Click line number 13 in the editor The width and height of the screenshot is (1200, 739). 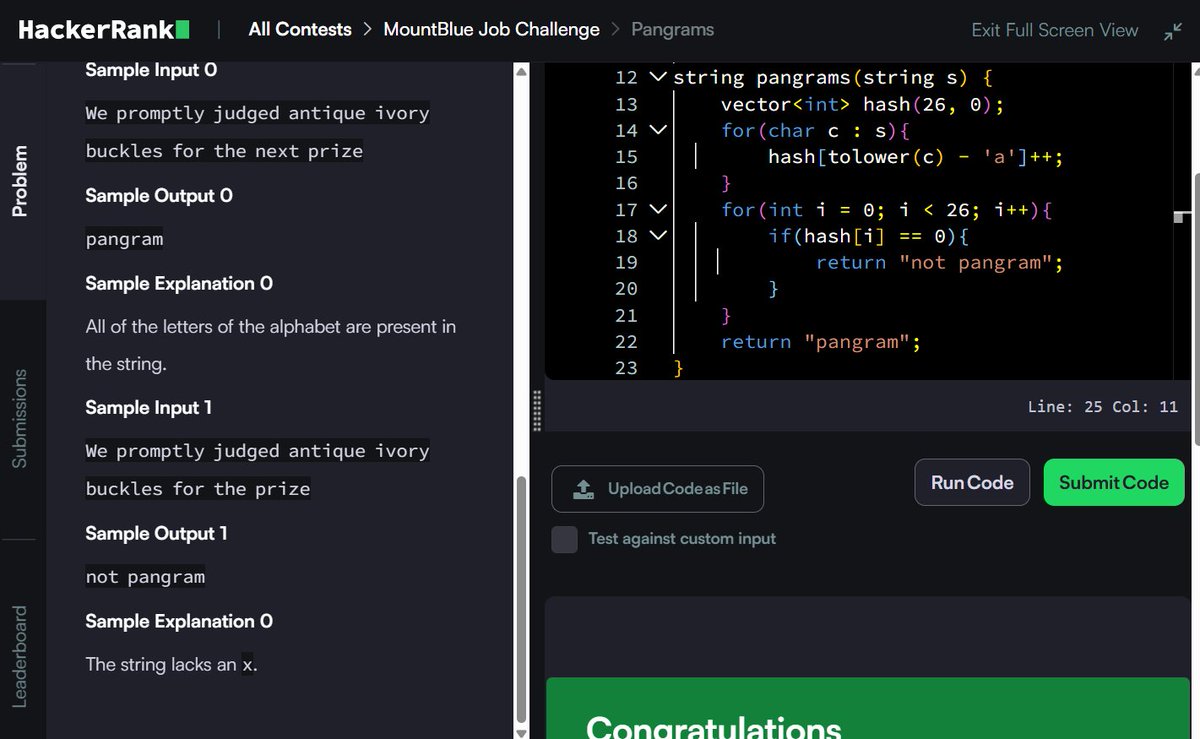click(626, 104)
